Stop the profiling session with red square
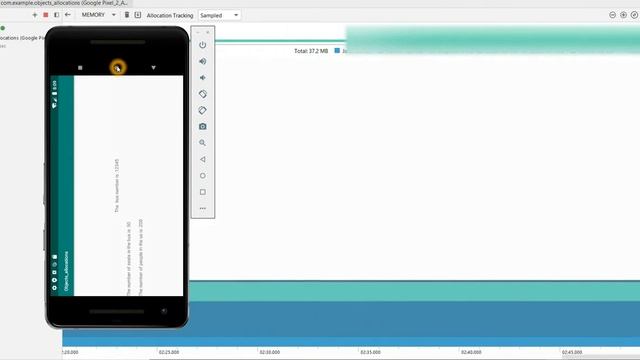This screenshot has height=360, width=640. click(x=46, y=15)
